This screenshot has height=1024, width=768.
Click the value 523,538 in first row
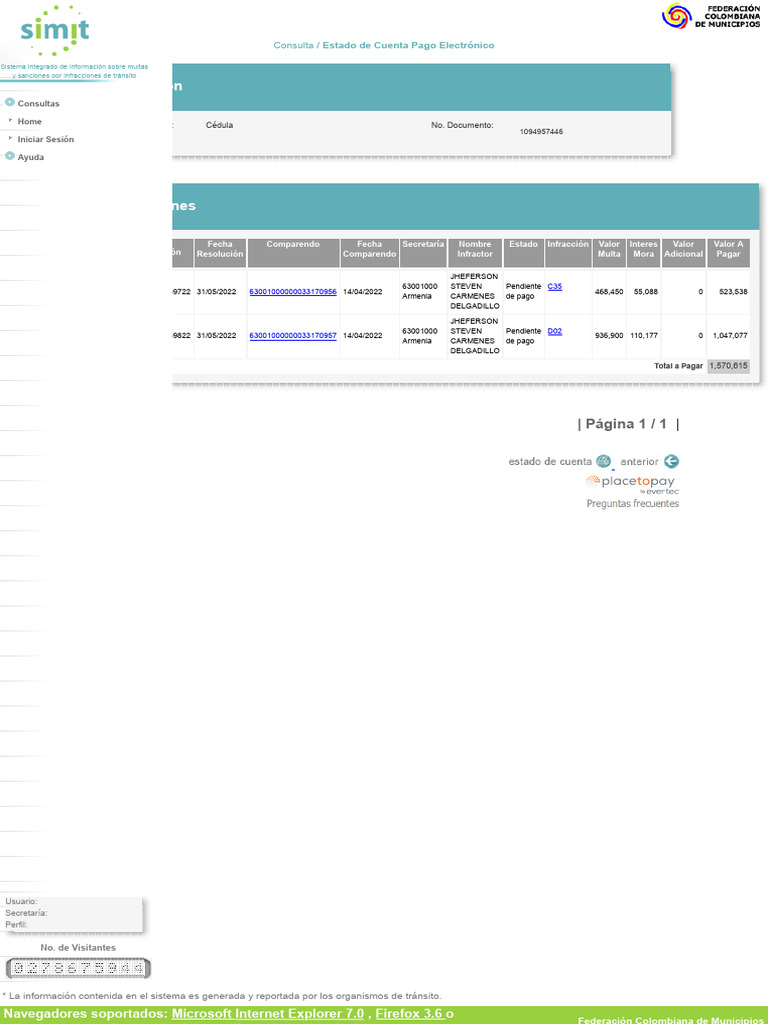click(x=733, y=292)
